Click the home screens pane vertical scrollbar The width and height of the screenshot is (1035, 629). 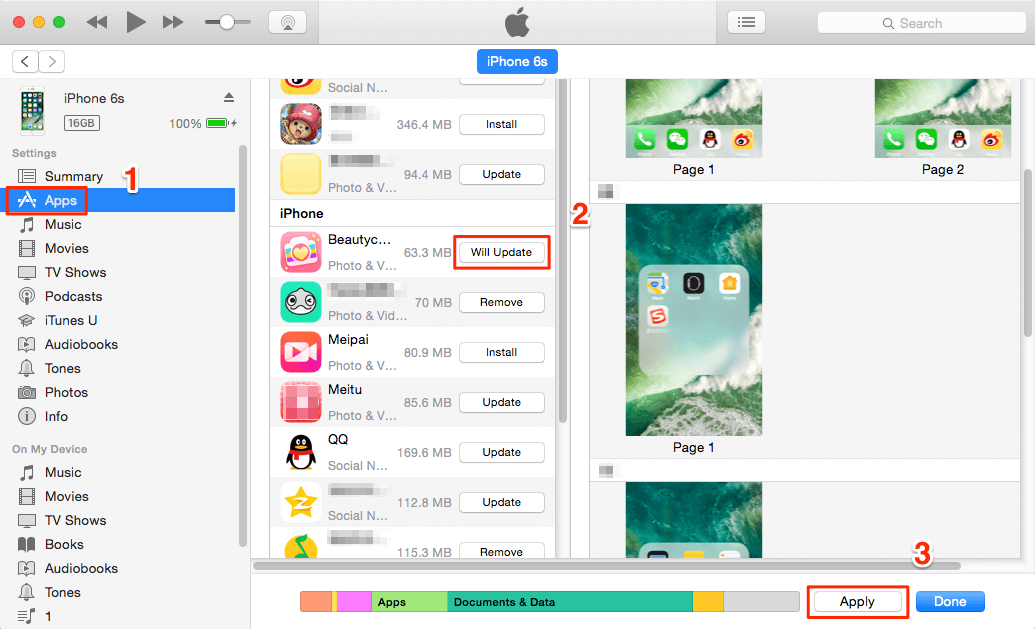pos(1028,253)
